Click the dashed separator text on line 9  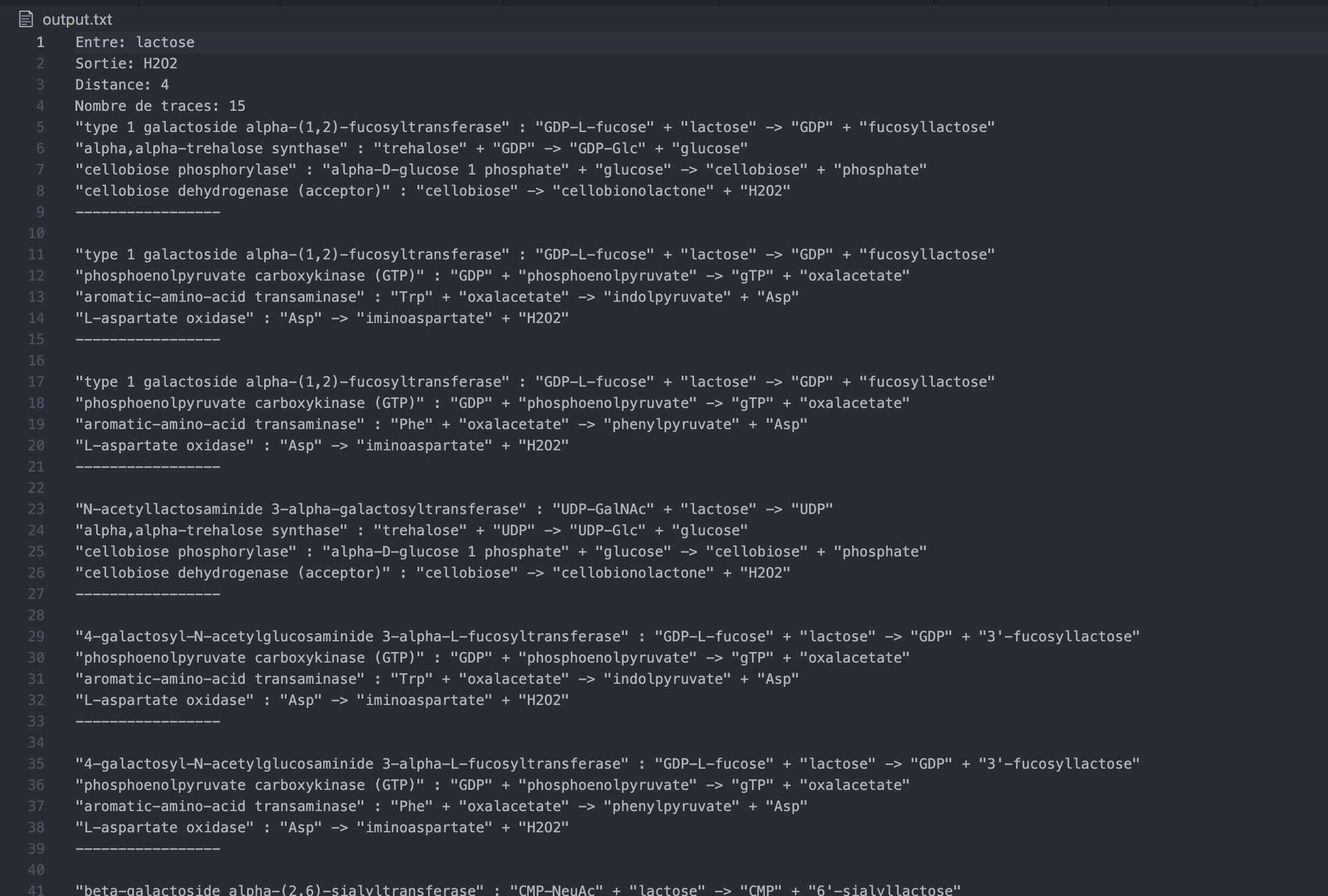point(147,212)
